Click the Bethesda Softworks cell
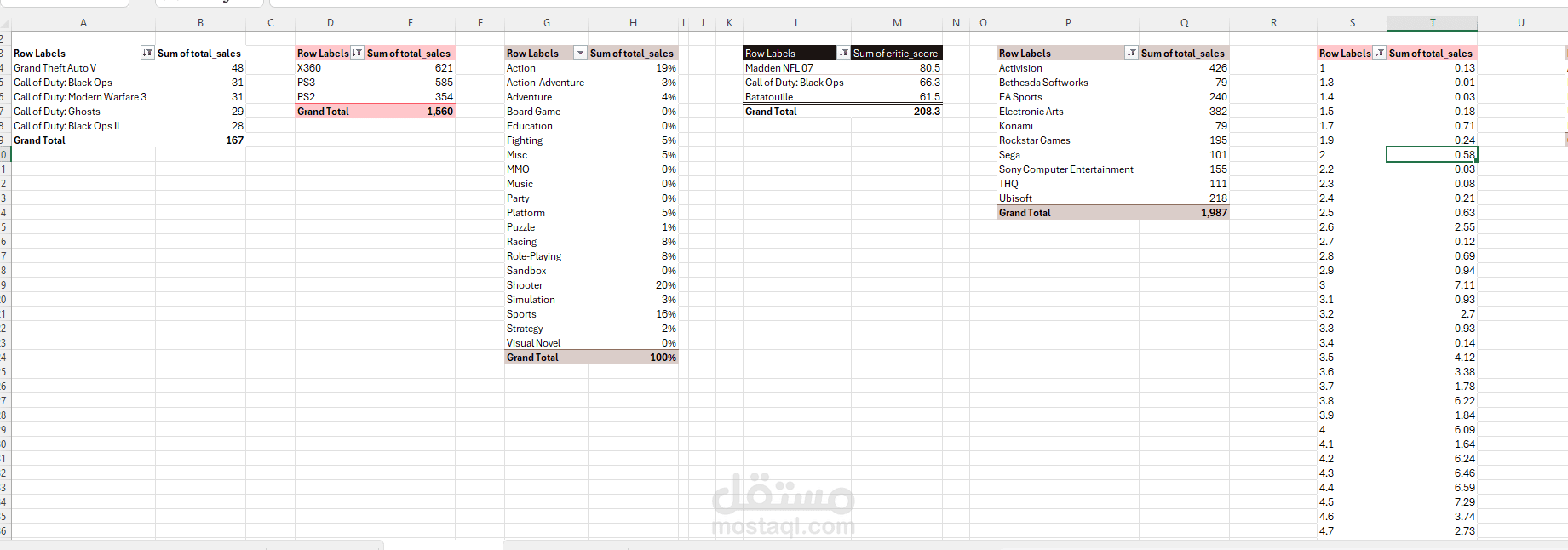The height and width of the screenshot is (550, 1568). click(1068, 83)
